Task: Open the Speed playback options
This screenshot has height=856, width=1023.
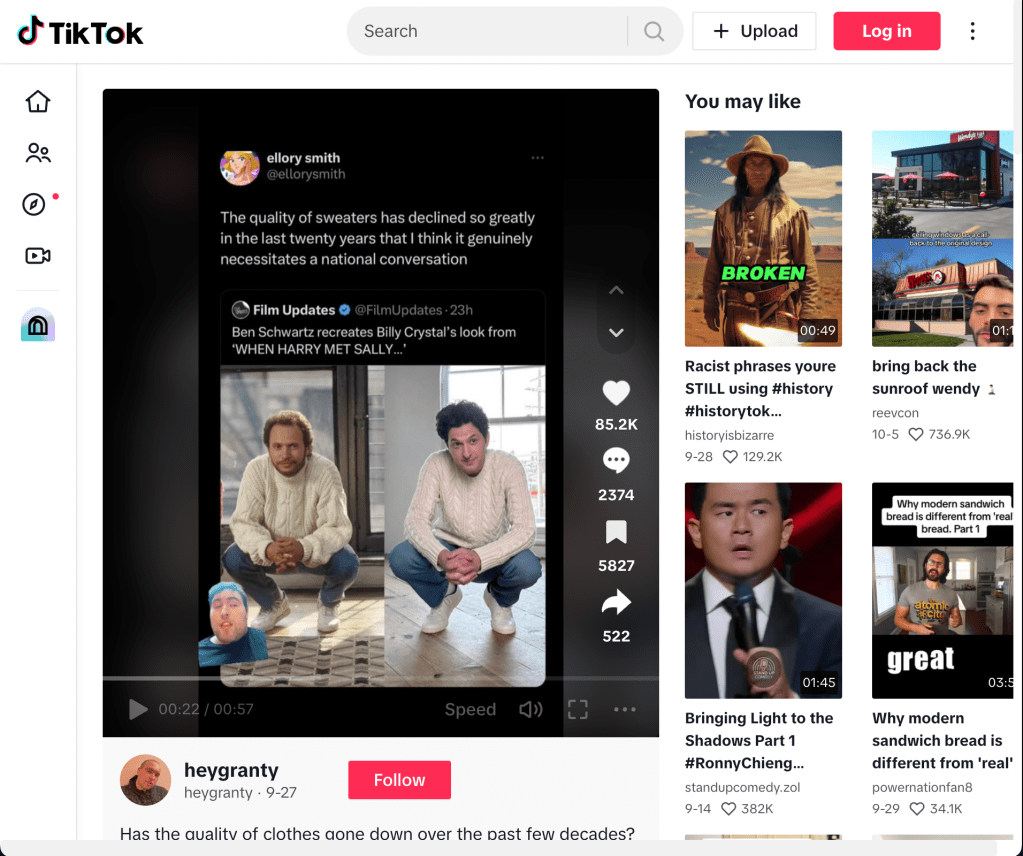Action: 470,709
